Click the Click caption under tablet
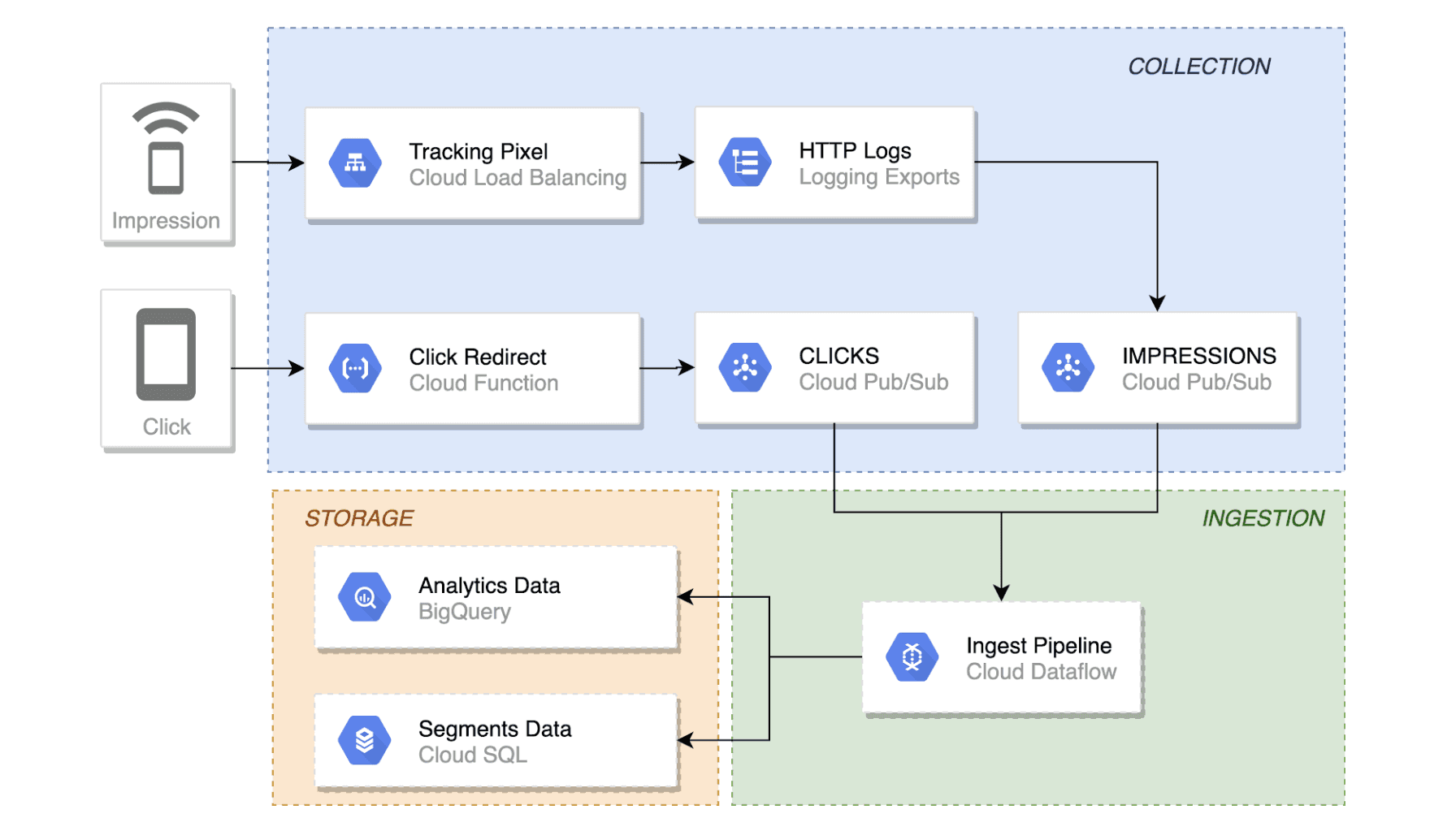 click(167, 426)
